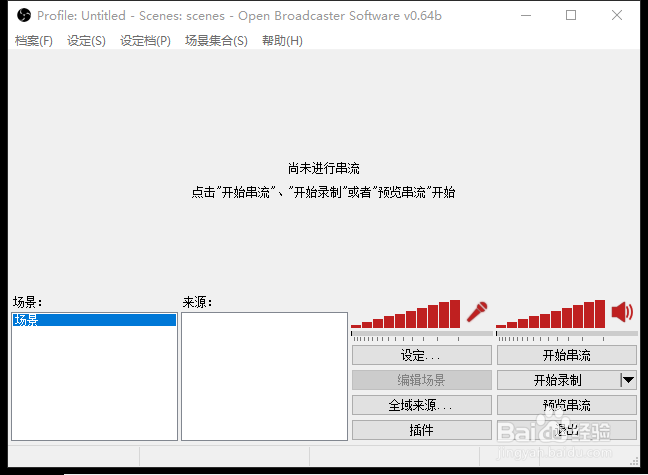The height and width of the screenshot is (475, 648).
Task: Adjust the microphone volume meter
Action: 405,314
